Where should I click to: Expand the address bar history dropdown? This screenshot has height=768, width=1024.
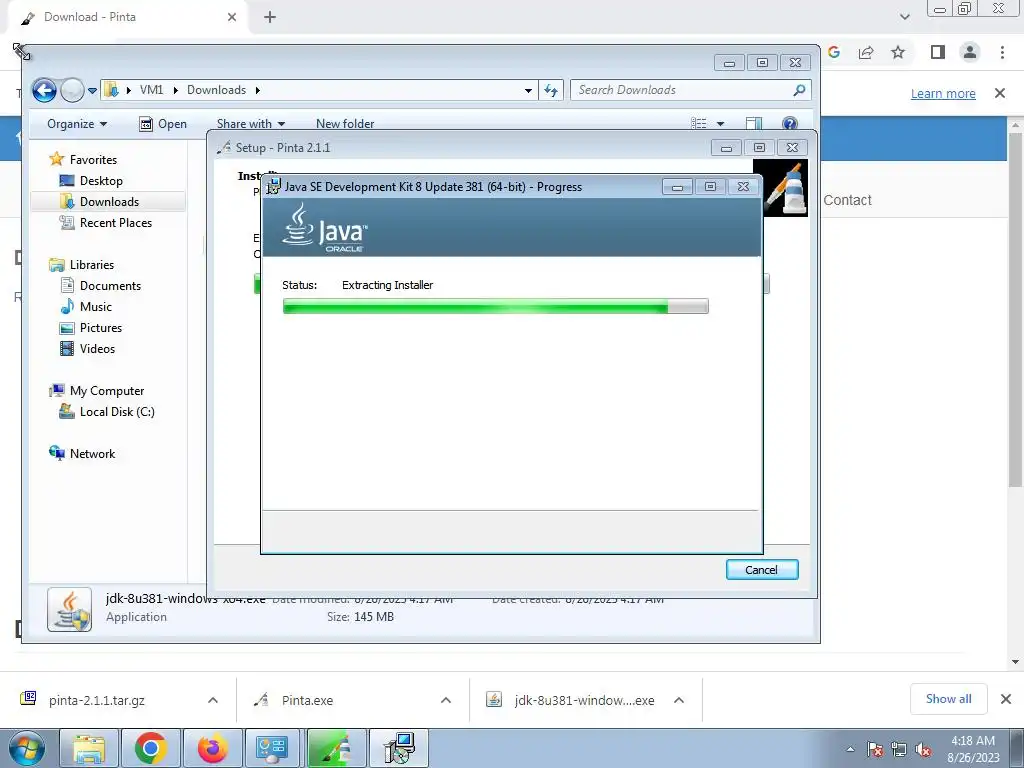click(x=528, y=91)
